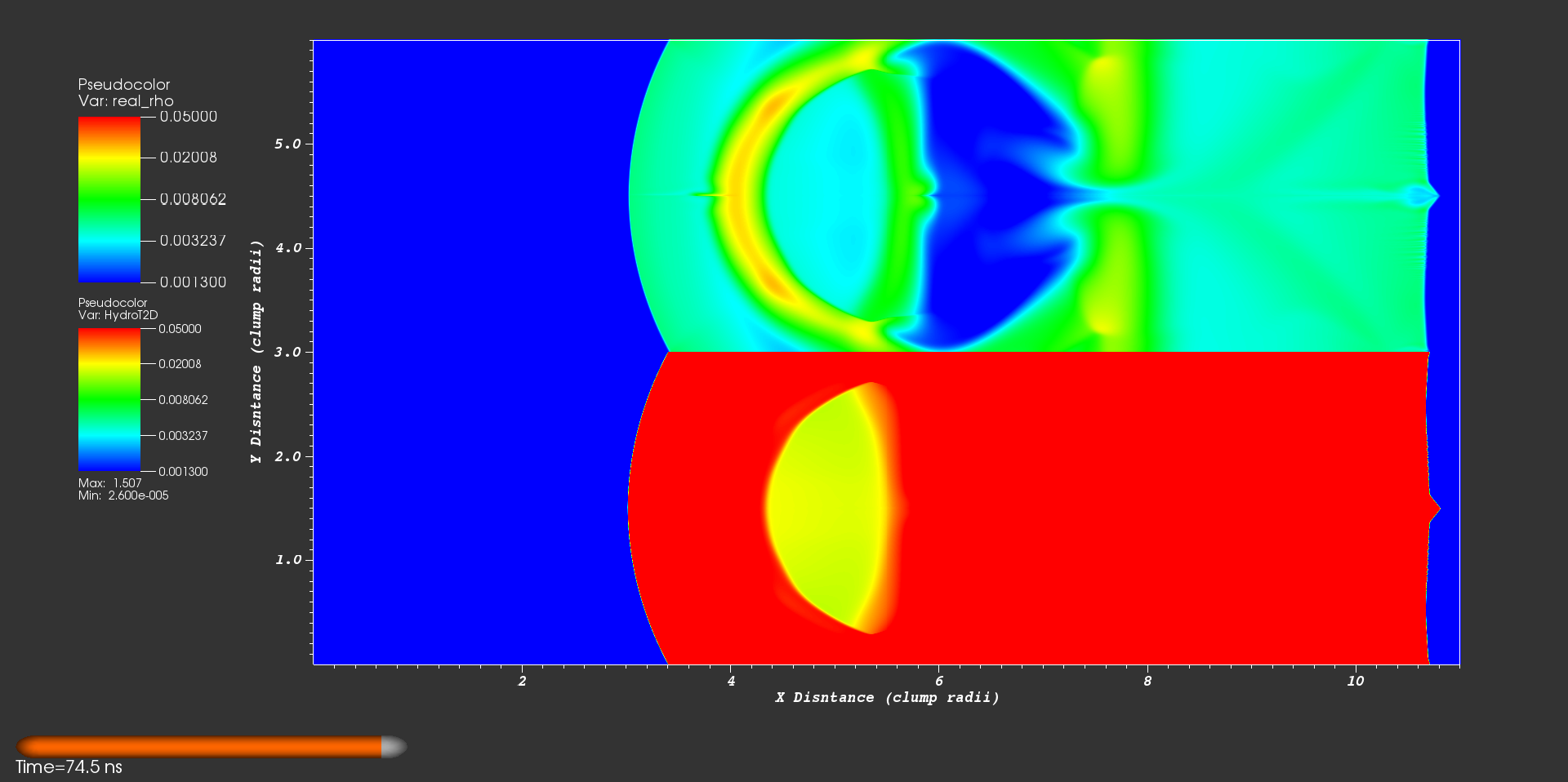Screen dimensions: 1568x782
Task: Click the y-axis tick label 5.0
Action: 287,144
